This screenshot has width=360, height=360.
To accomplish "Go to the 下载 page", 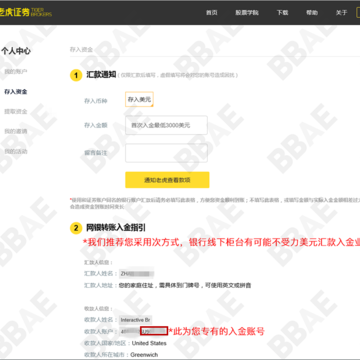I will 282,13.
